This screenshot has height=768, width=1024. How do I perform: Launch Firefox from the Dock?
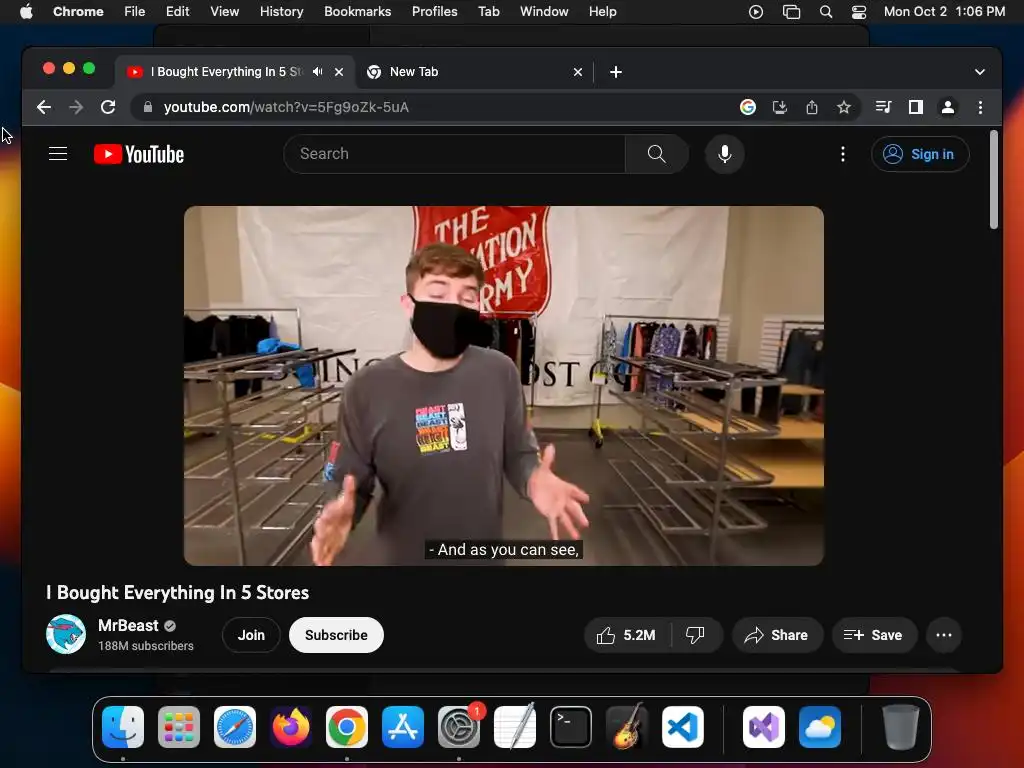[291, 727]
